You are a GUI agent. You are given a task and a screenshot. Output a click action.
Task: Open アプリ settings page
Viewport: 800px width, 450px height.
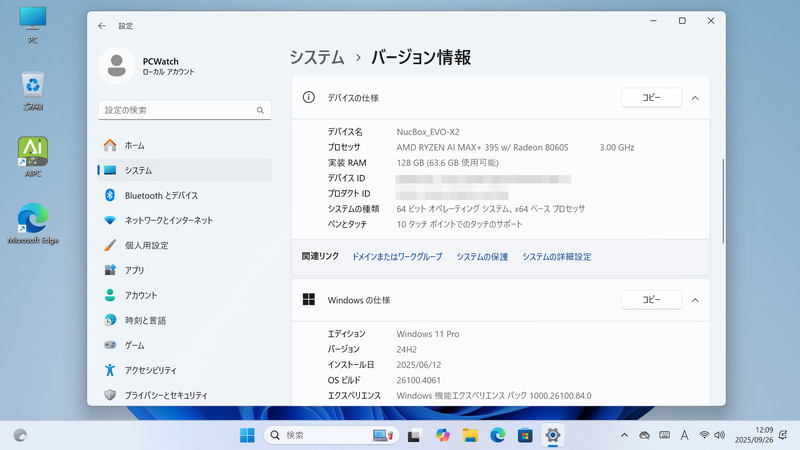(185, 270)
